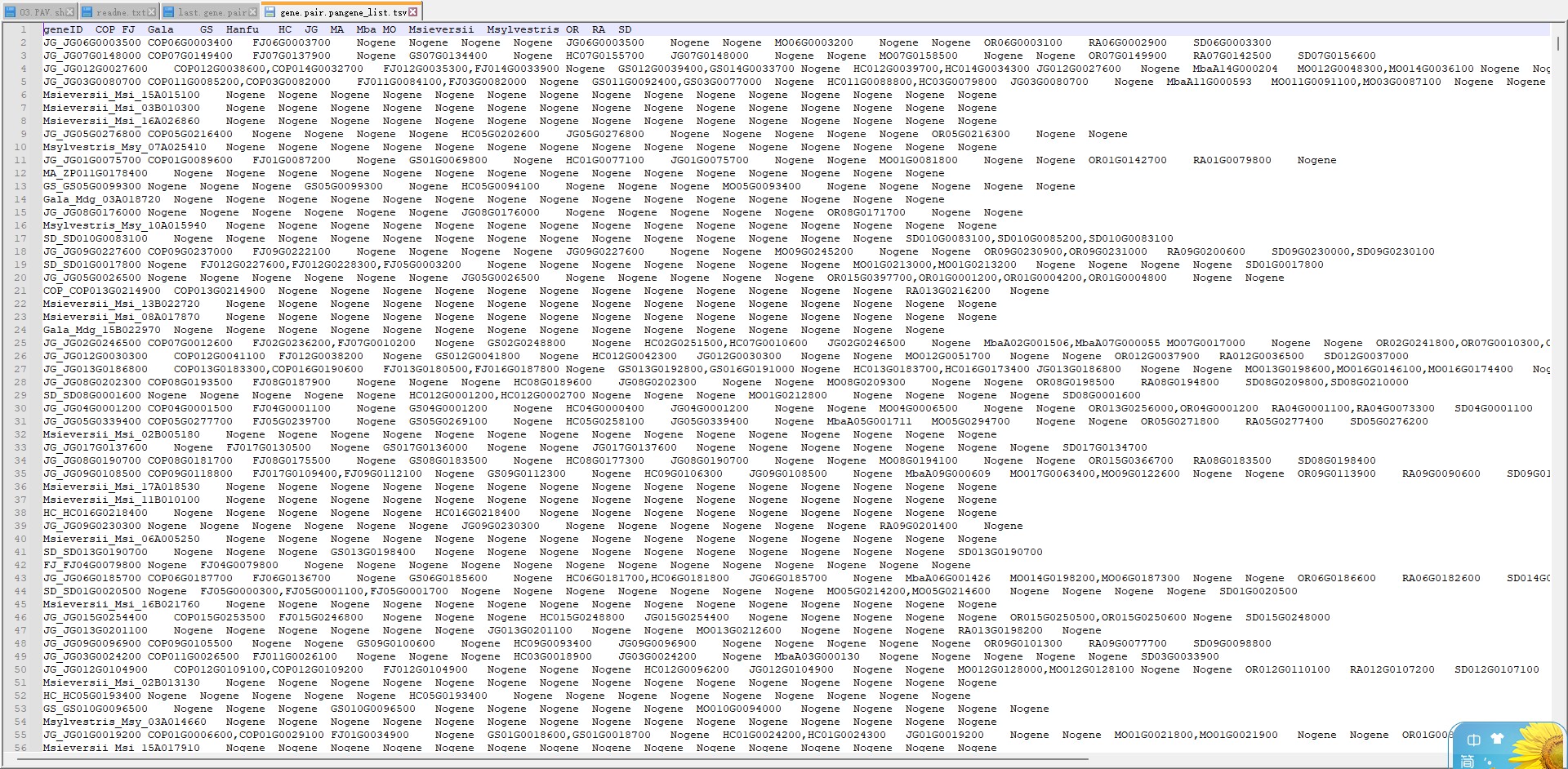This screenshot has height=769, width=1568.
Task: Click 'Gala' in the header row
Action: point(161,29)
